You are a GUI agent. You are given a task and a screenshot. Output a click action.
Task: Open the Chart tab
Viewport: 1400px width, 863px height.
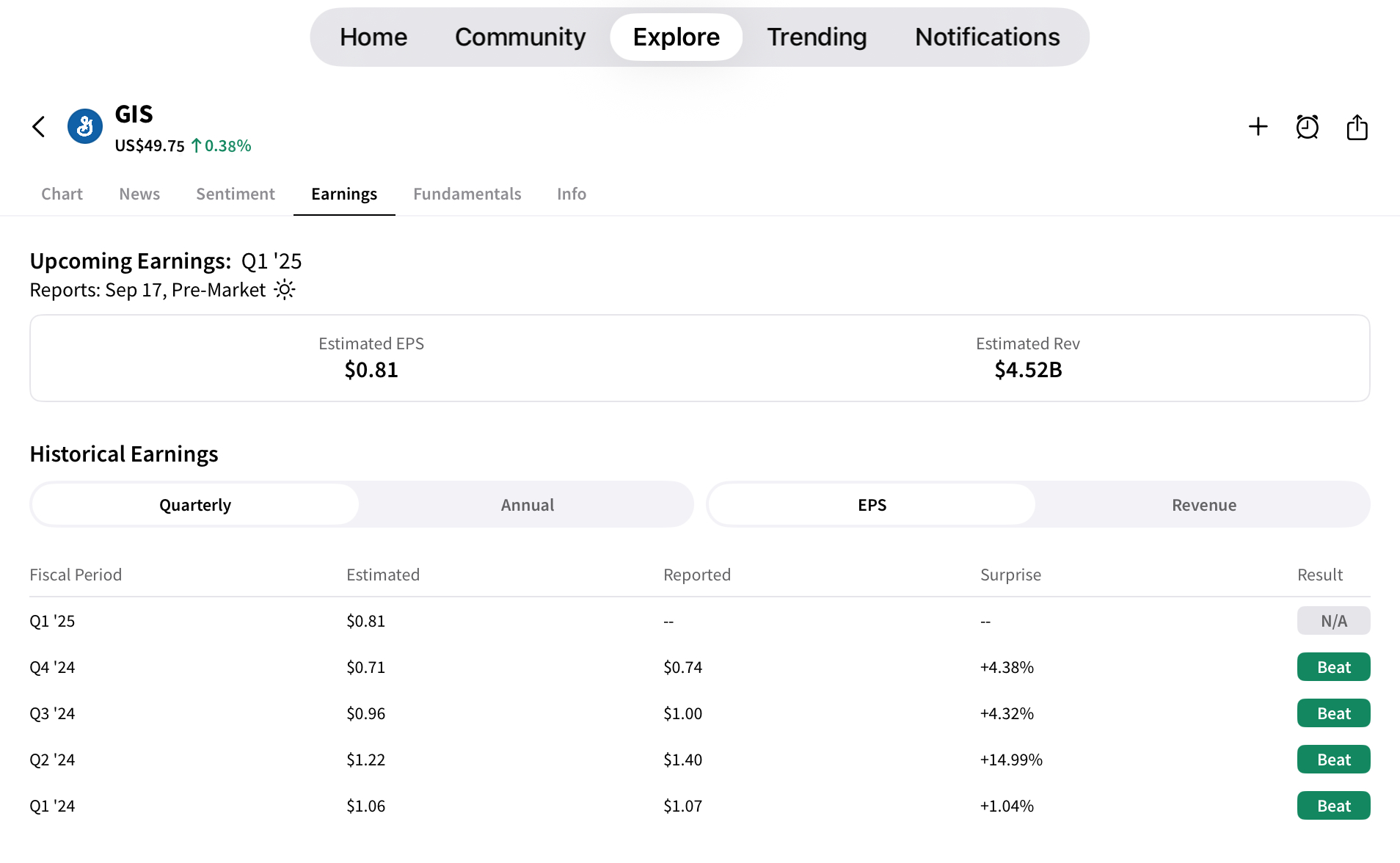(x=62, y=194)
